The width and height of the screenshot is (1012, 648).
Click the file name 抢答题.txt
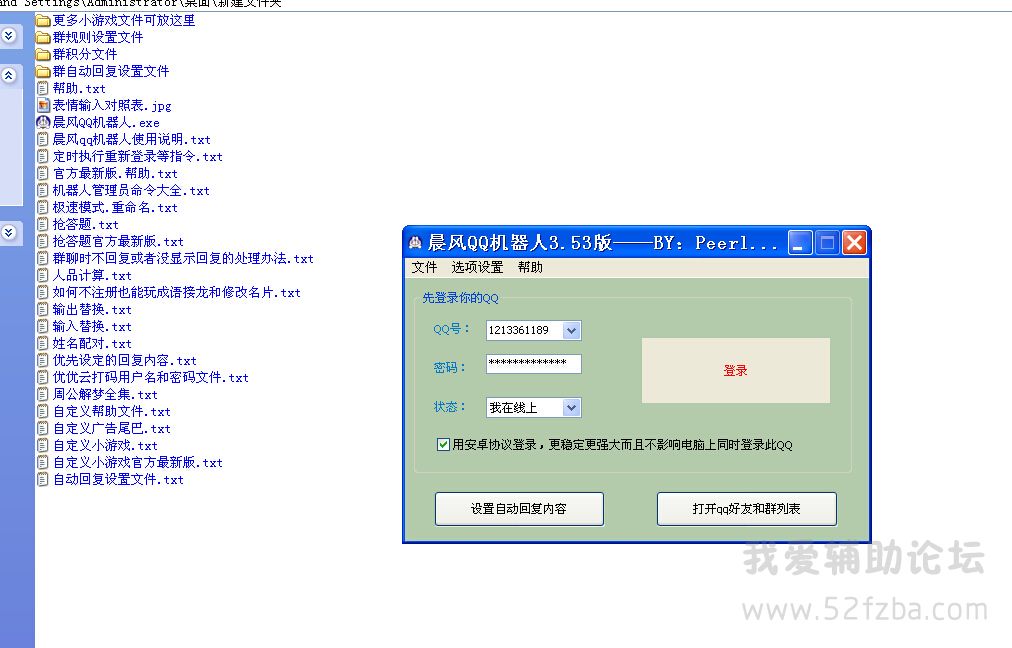click(85, 224)
